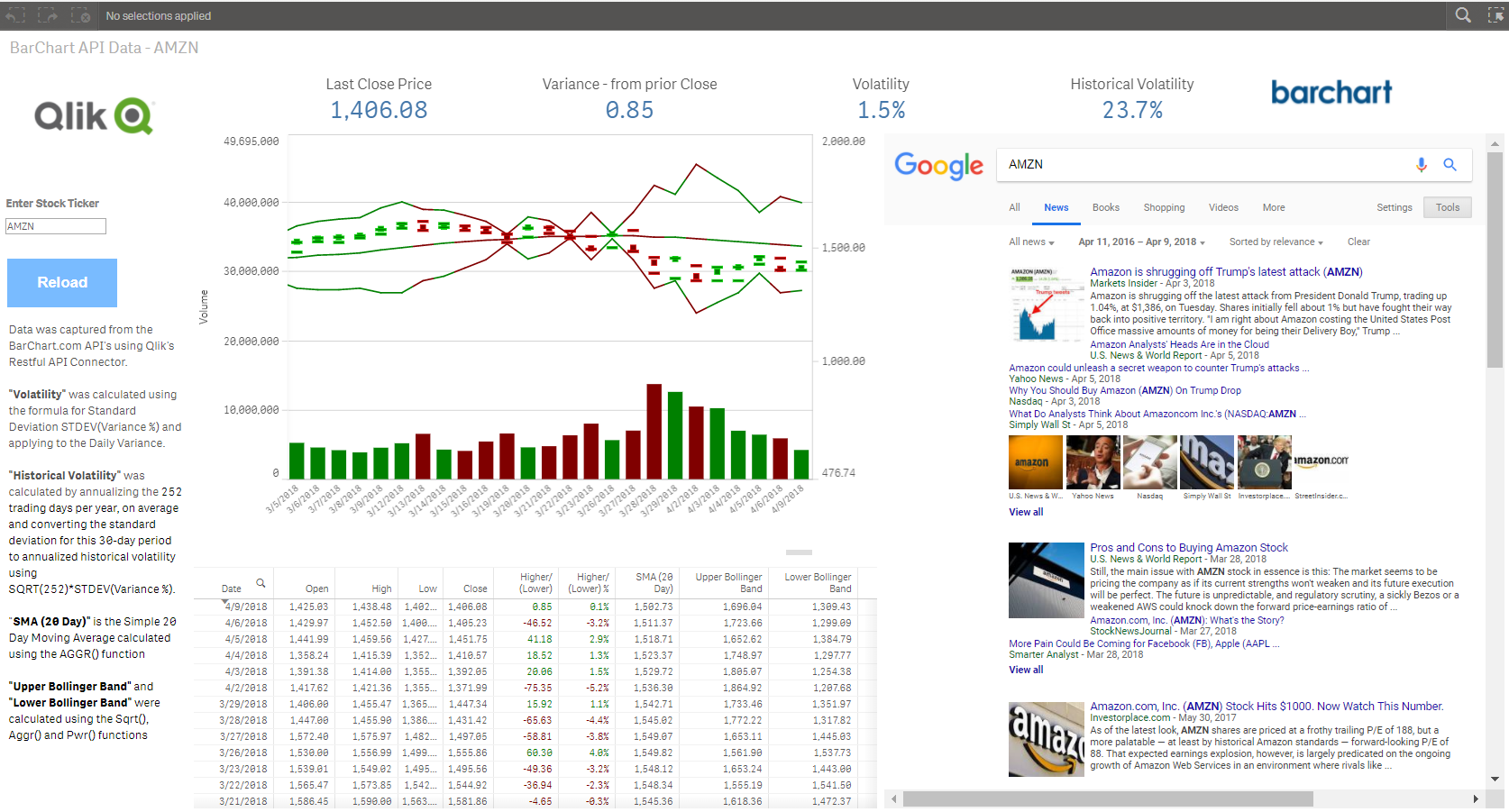Sort table by the Open column header
Viewport: 1509px width, 812px height.
click(316, 588)
